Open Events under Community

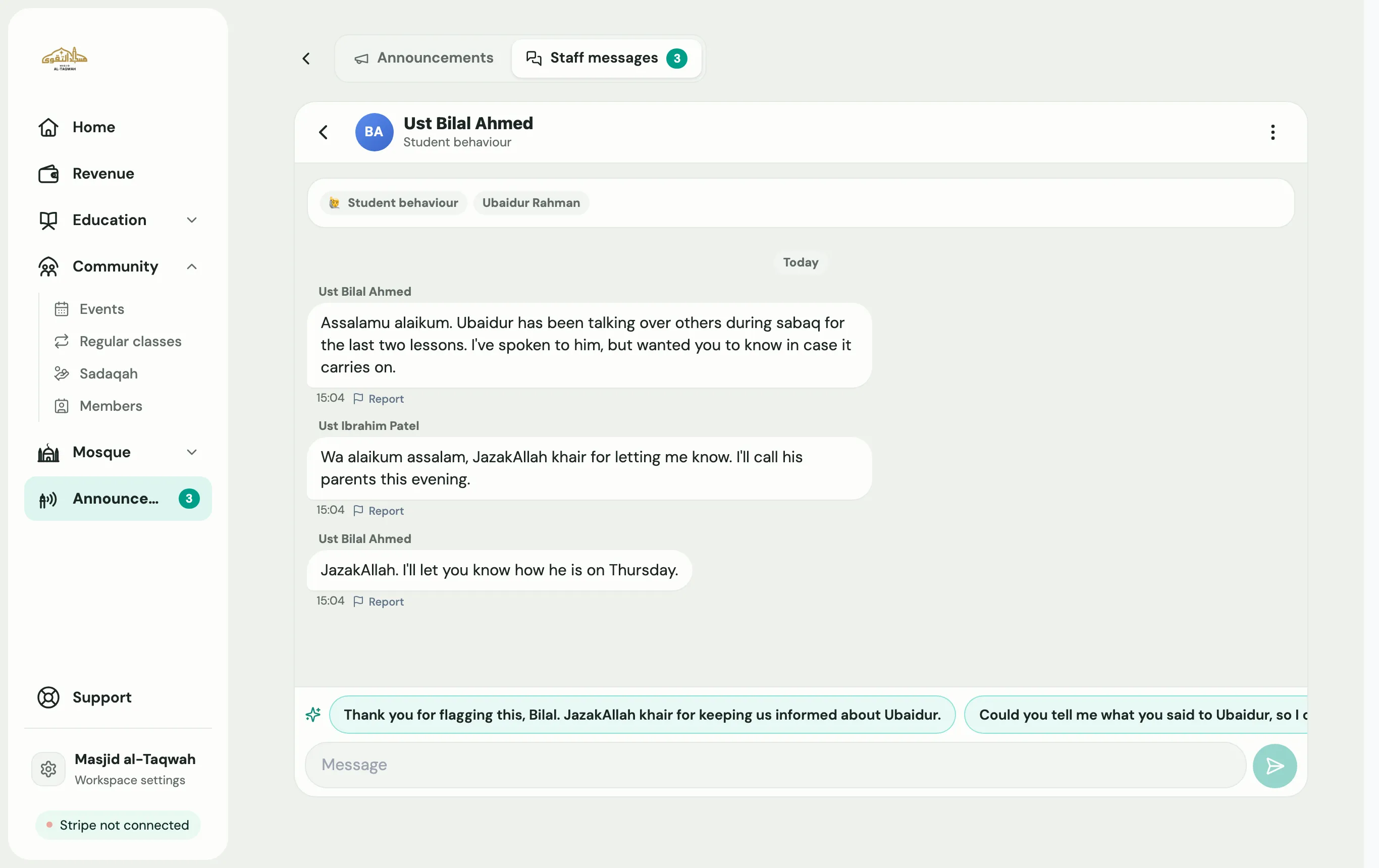pos(101,309)
